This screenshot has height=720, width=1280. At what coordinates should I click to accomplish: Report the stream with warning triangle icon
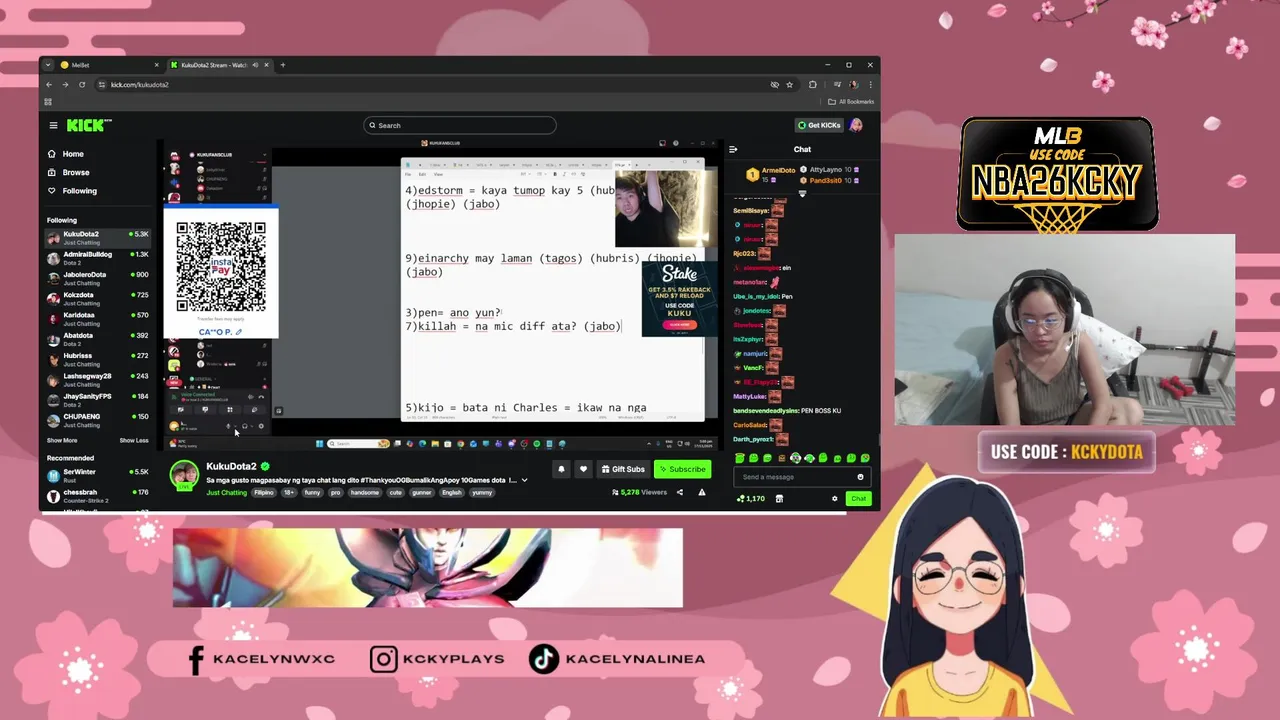point(702,492)
